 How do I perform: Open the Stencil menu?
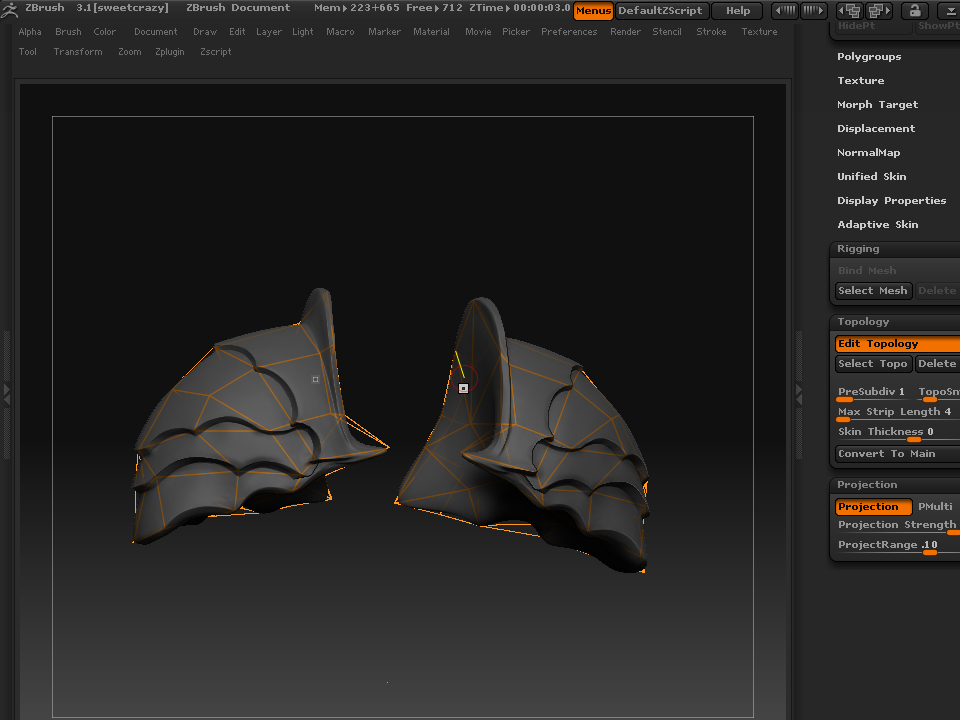click(667, 32)
